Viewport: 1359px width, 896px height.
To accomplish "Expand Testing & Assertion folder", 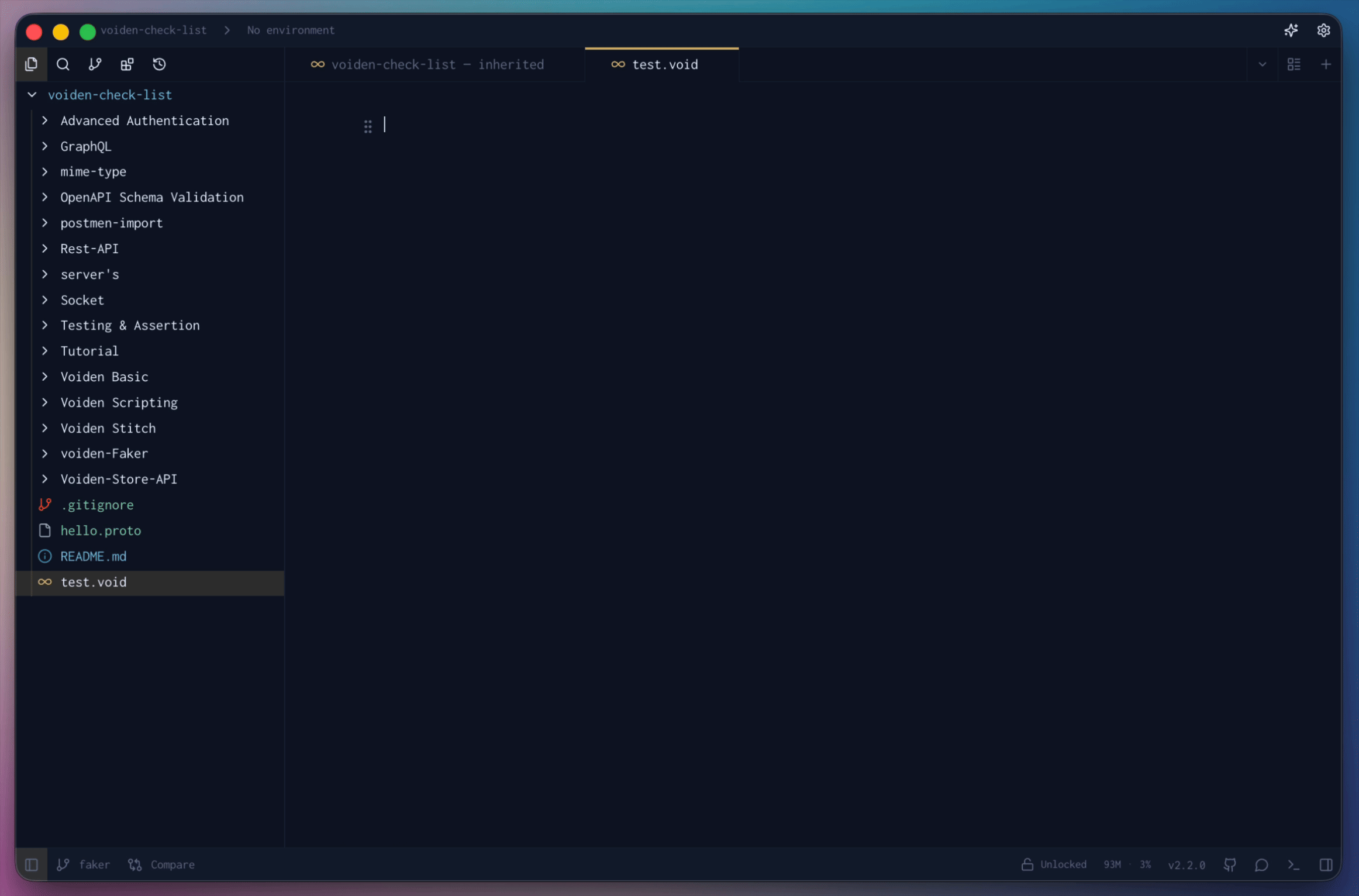I will [151, 325].
